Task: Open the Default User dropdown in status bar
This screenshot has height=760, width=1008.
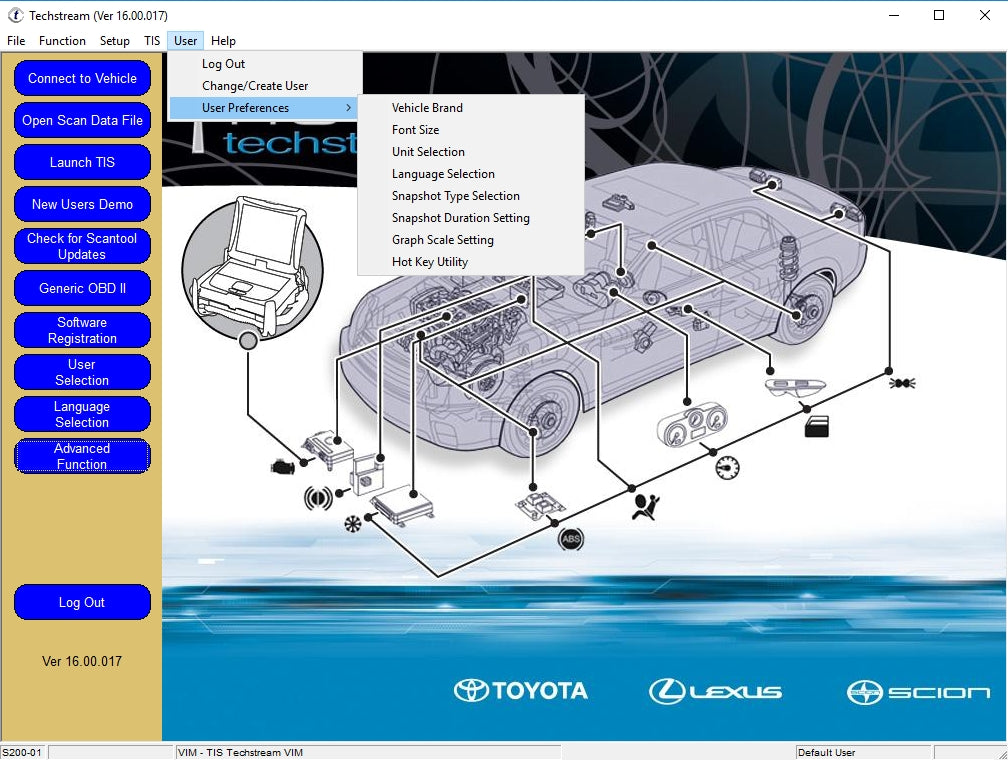Action: [x=865, y=751]
